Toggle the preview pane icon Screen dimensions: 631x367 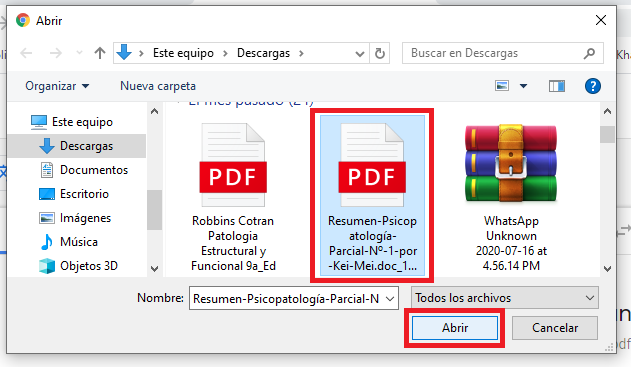click(557, 86)
